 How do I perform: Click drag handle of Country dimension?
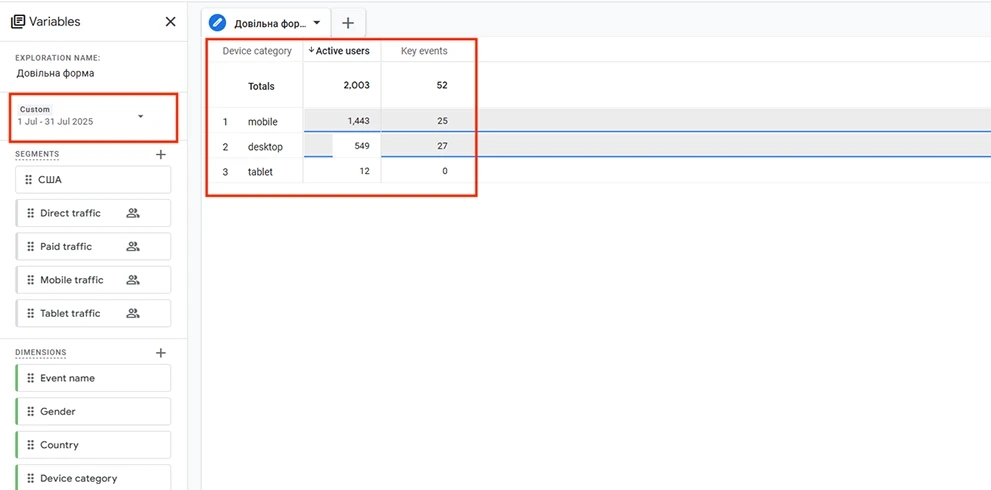coord(30,445)
